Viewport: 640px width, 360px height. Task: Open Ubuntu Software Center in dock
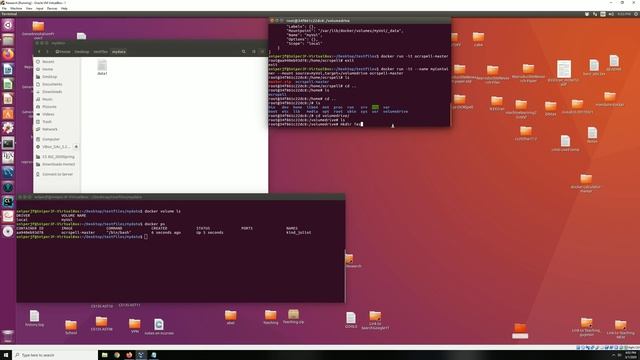[8, 113]
